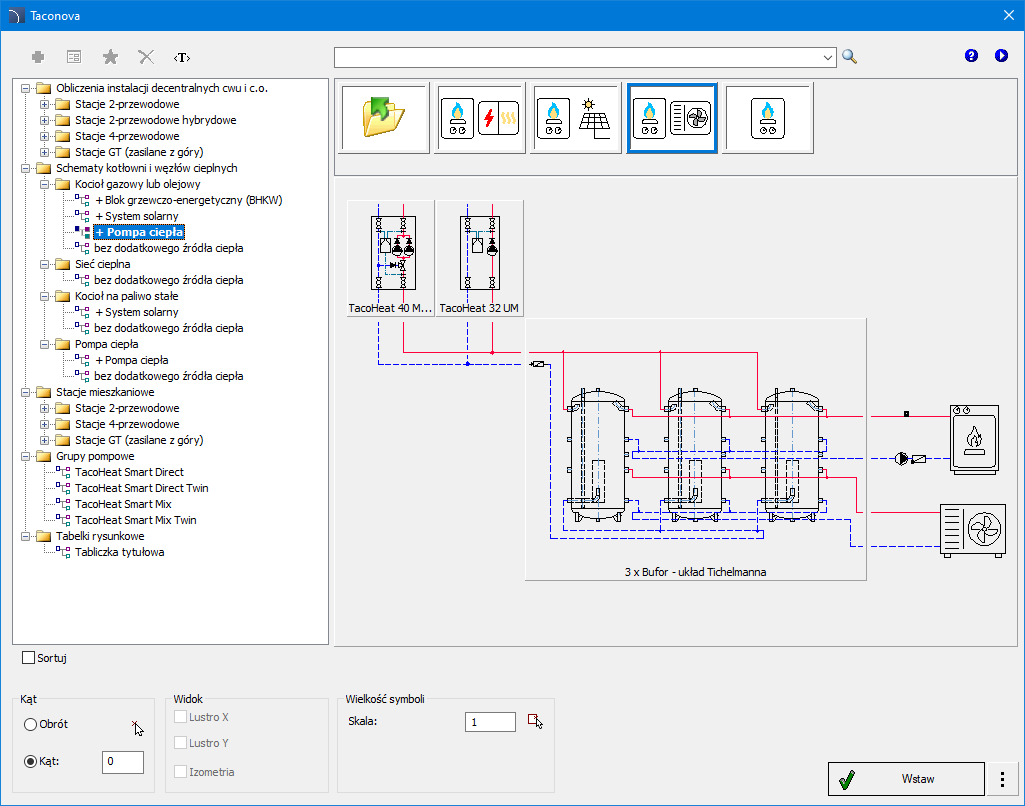
Task: Click the favorites star icon
Action: coord(110,57)
